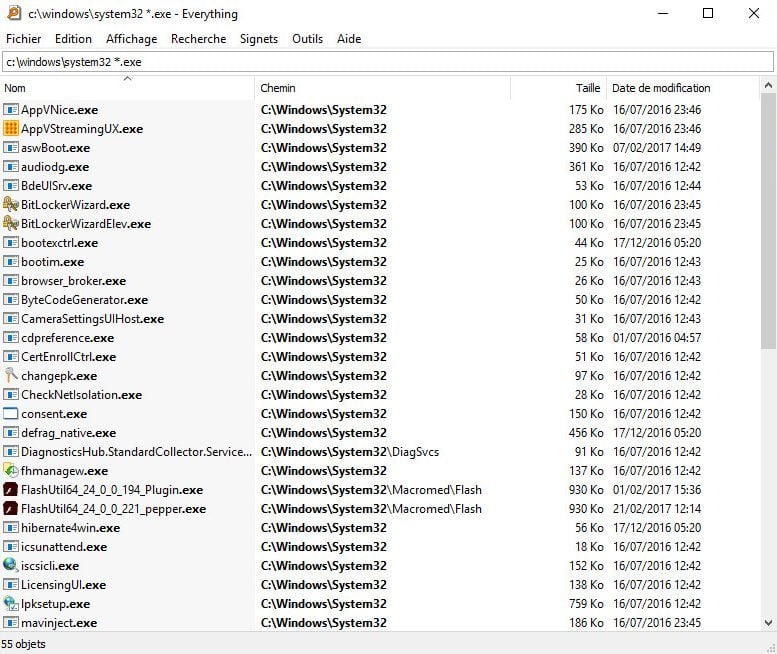Click the Chemin column header
The width and height of the screenshot is (777, 654).
pos(380,88)
